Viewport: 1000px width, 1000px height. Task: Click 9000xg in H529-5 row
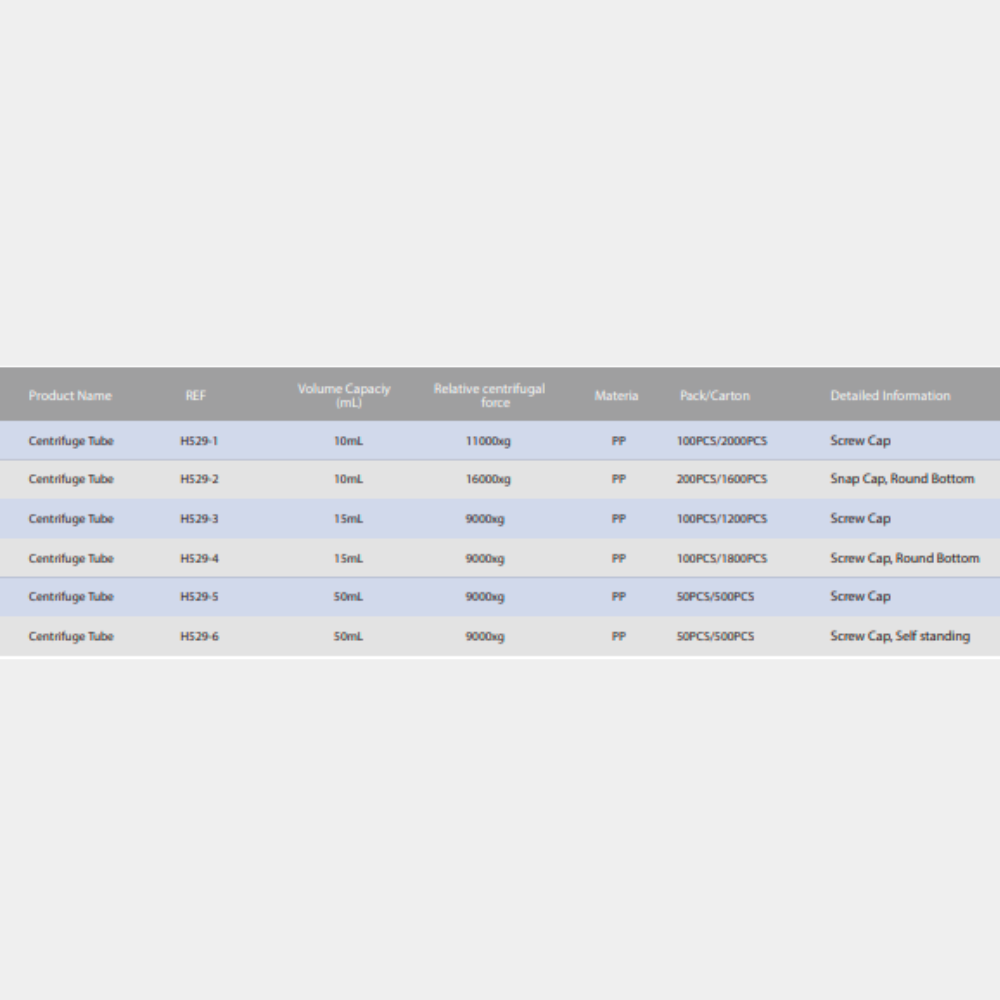(485, 596)
